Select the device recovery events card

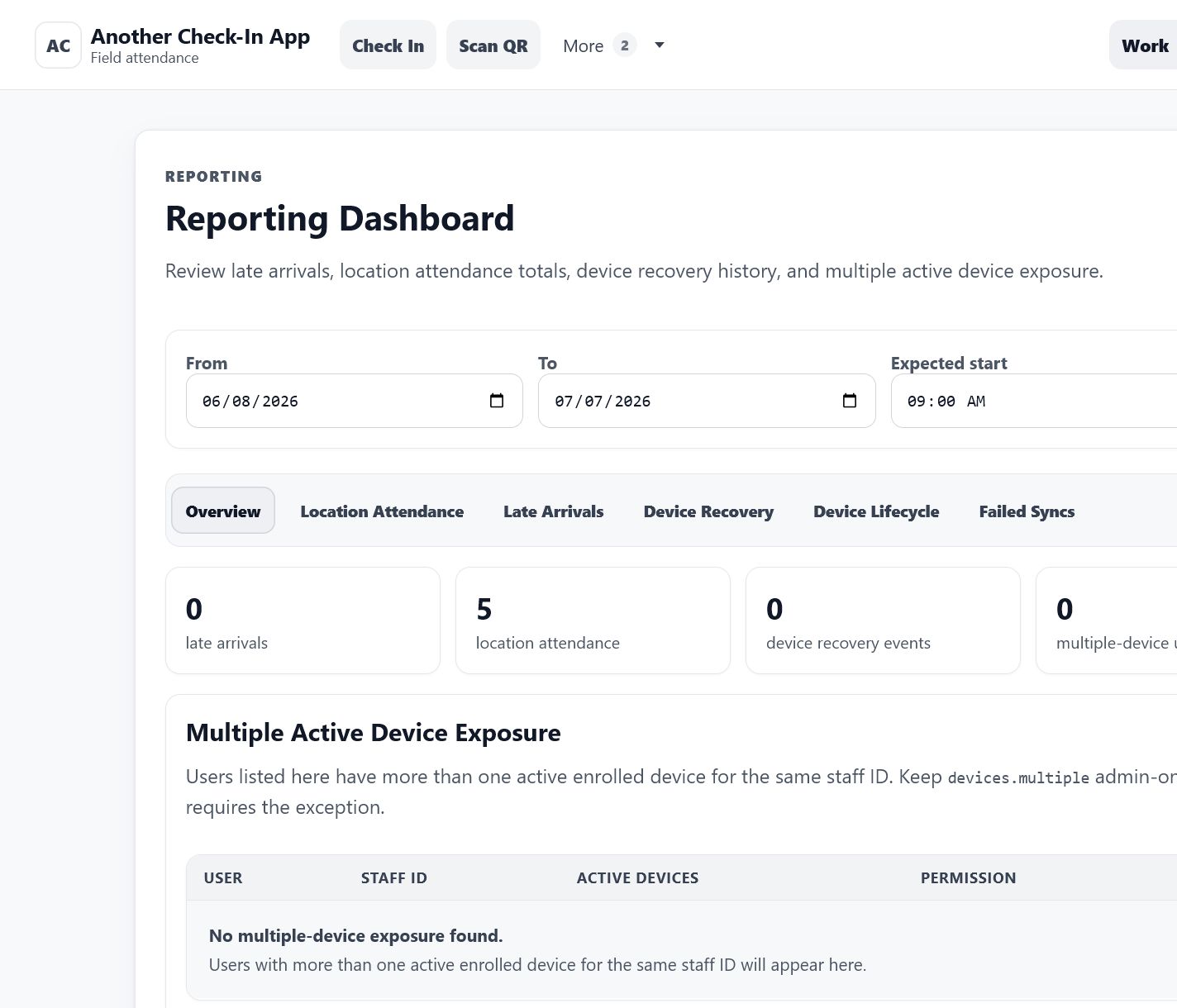(883, 620)
